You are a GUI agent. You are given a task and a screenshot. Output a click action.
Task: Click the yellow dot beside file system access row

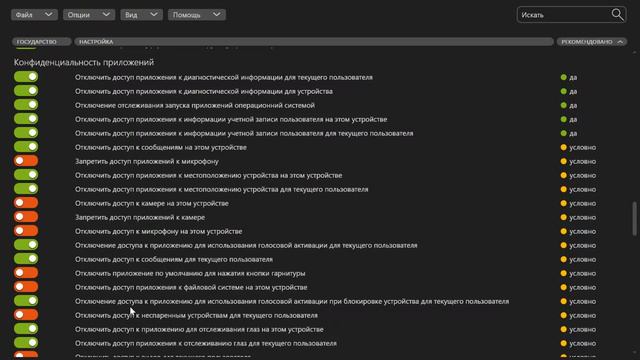coord(564,287)
